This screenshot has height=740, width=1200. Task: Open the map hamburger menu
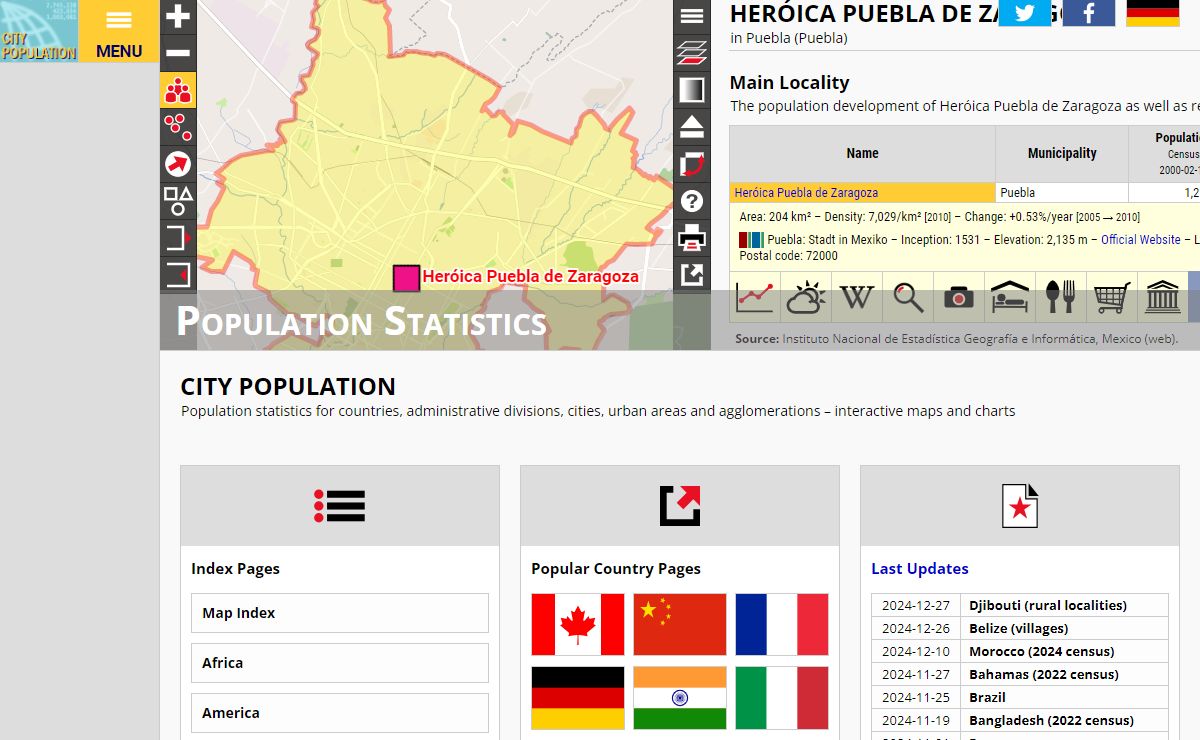pyautogui.click(x=692, y=16)
